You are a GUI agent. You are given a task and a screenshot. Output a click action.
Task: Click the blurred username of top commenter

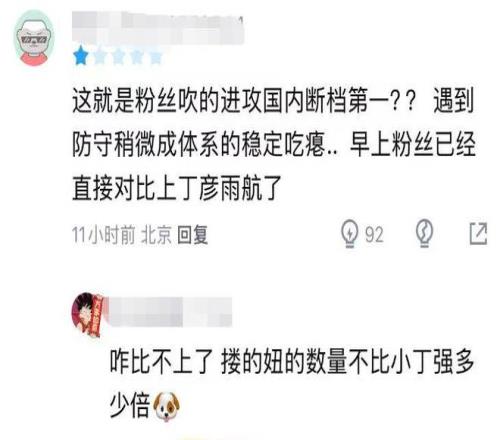[x=158, y=28]
